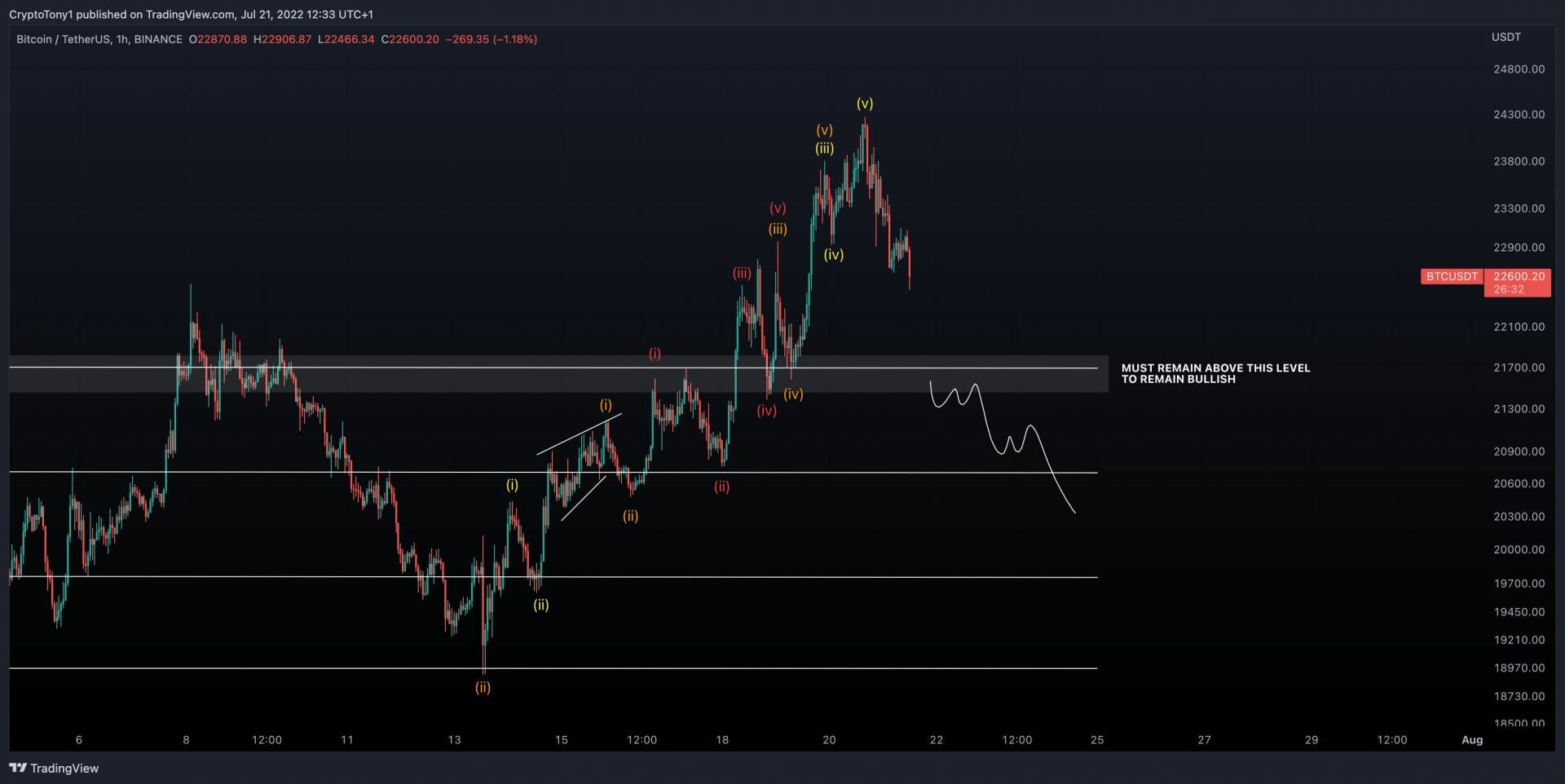Click the red (i) wave label
The image size is (1565, 784).
pyautogui.click(x=655, y=354)
